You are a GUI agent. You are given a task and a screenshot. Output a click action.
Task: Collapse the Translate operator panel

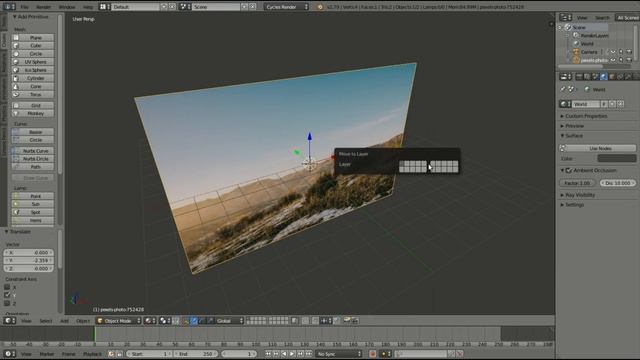(18, 231)
